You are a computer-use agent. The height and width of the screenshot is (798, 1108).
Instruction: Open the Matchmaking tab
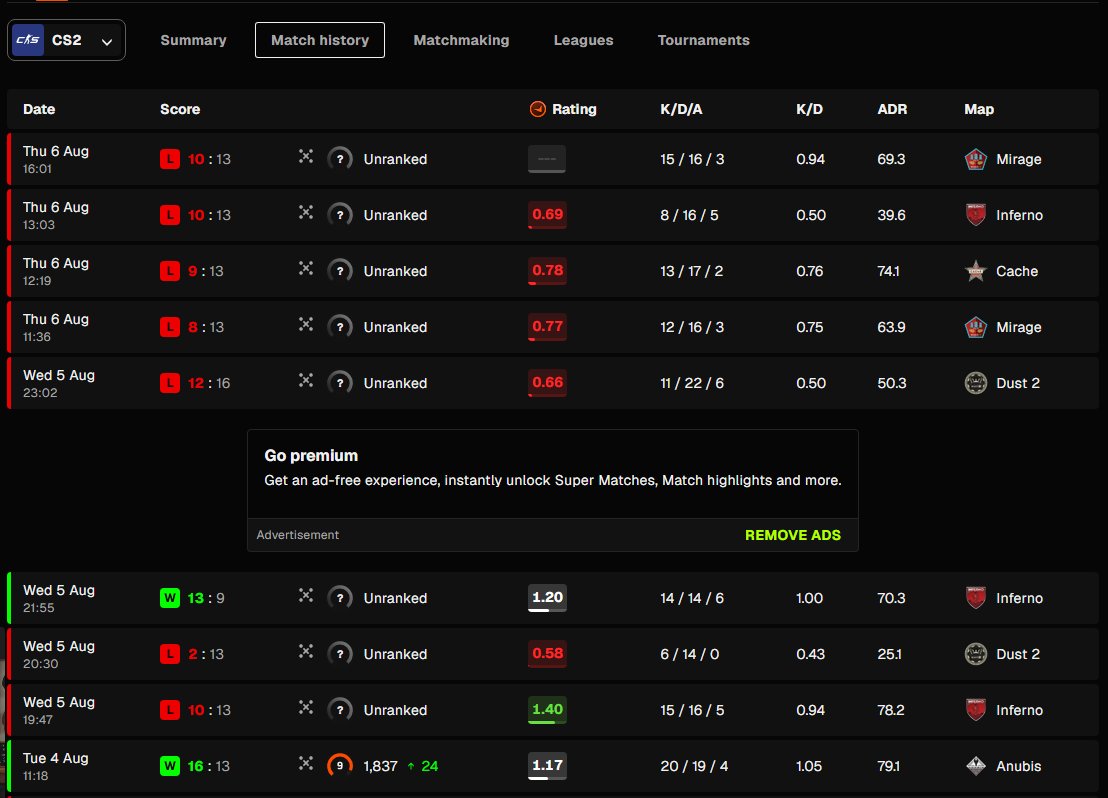point(461,40)
